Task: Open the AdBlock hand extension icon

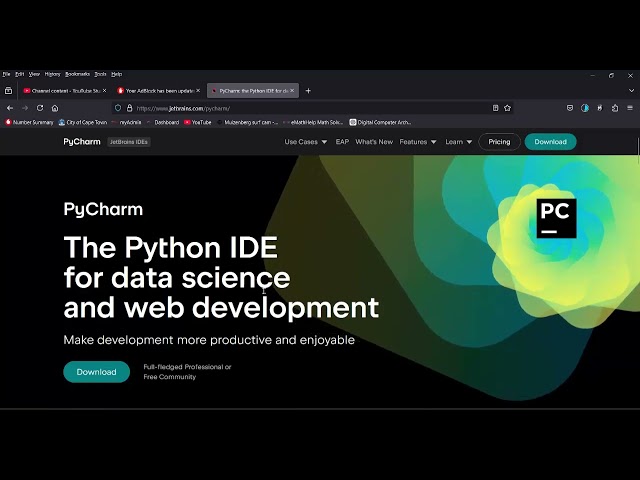Action: (x=600, y=108)
